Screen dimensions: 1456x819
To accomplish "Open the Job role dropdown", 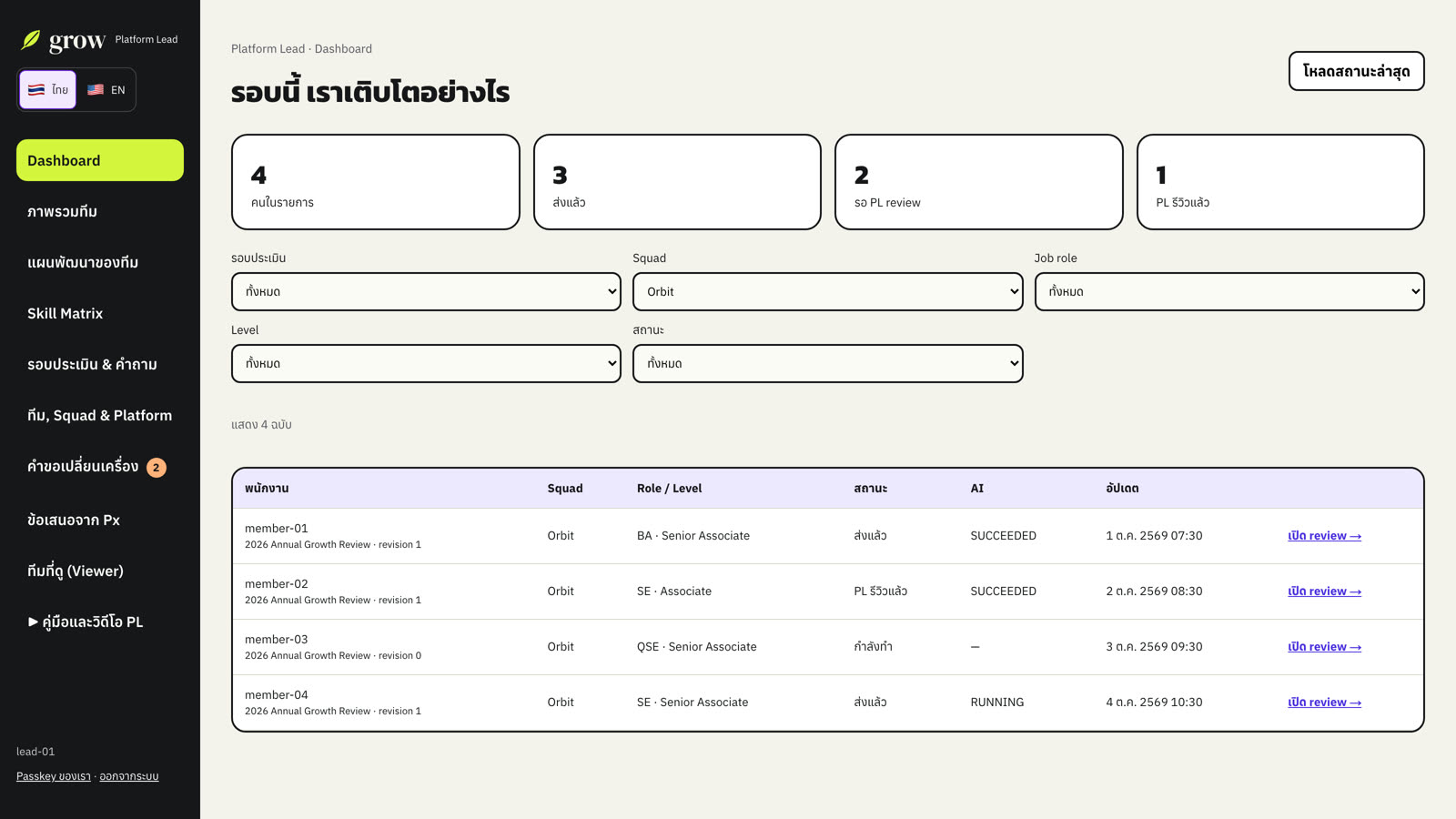I will point(1229,291).
